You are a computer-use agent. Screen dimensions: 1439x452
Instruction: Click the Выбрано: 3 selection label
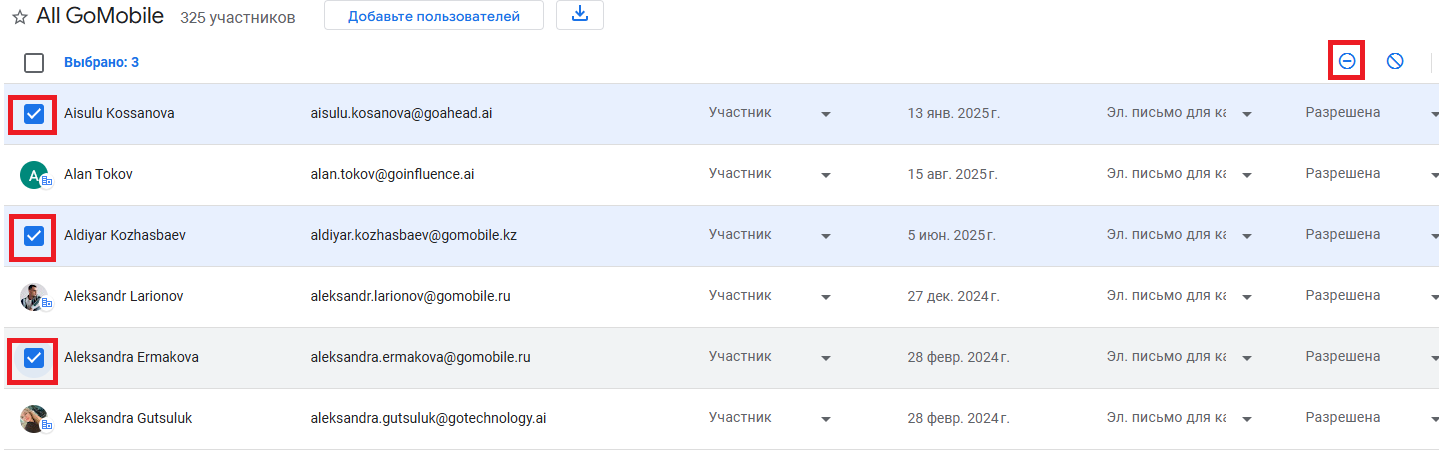pyautogui.click(x=101, y=63)
